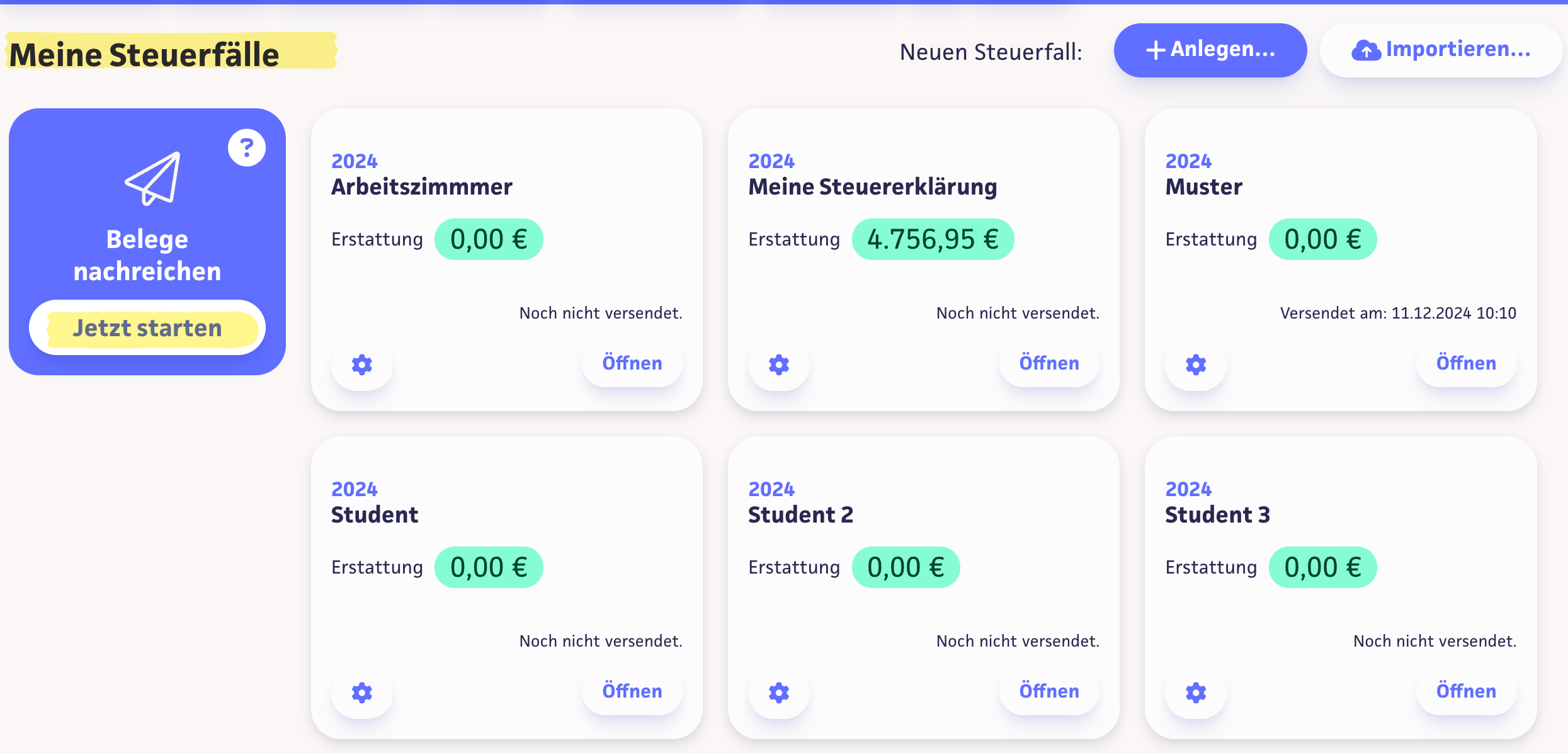Open the Meine Steuererklärung tax case
The width and height of the screenshot is (1568, 753).
tap(1049, 363)
